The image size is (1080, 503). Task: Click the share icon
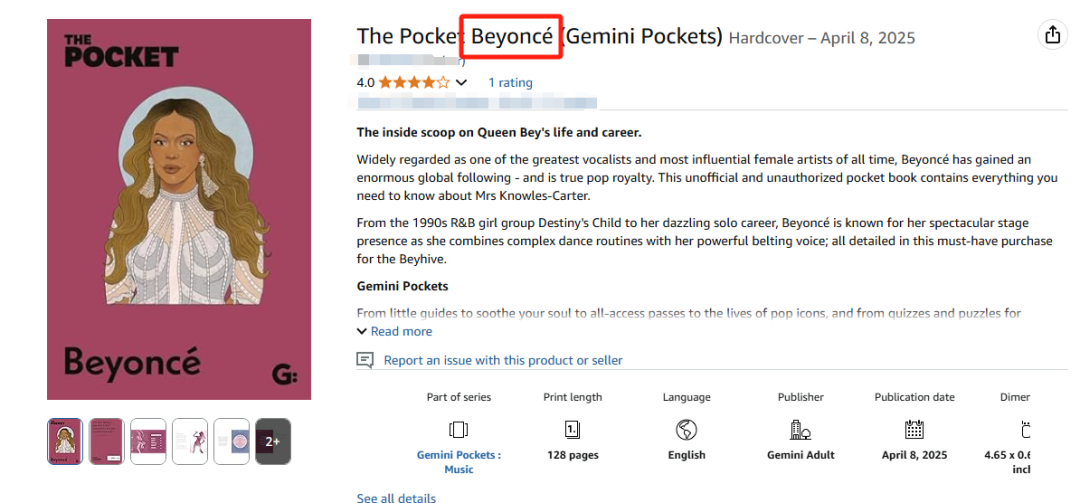click(x=1052, y=35)
